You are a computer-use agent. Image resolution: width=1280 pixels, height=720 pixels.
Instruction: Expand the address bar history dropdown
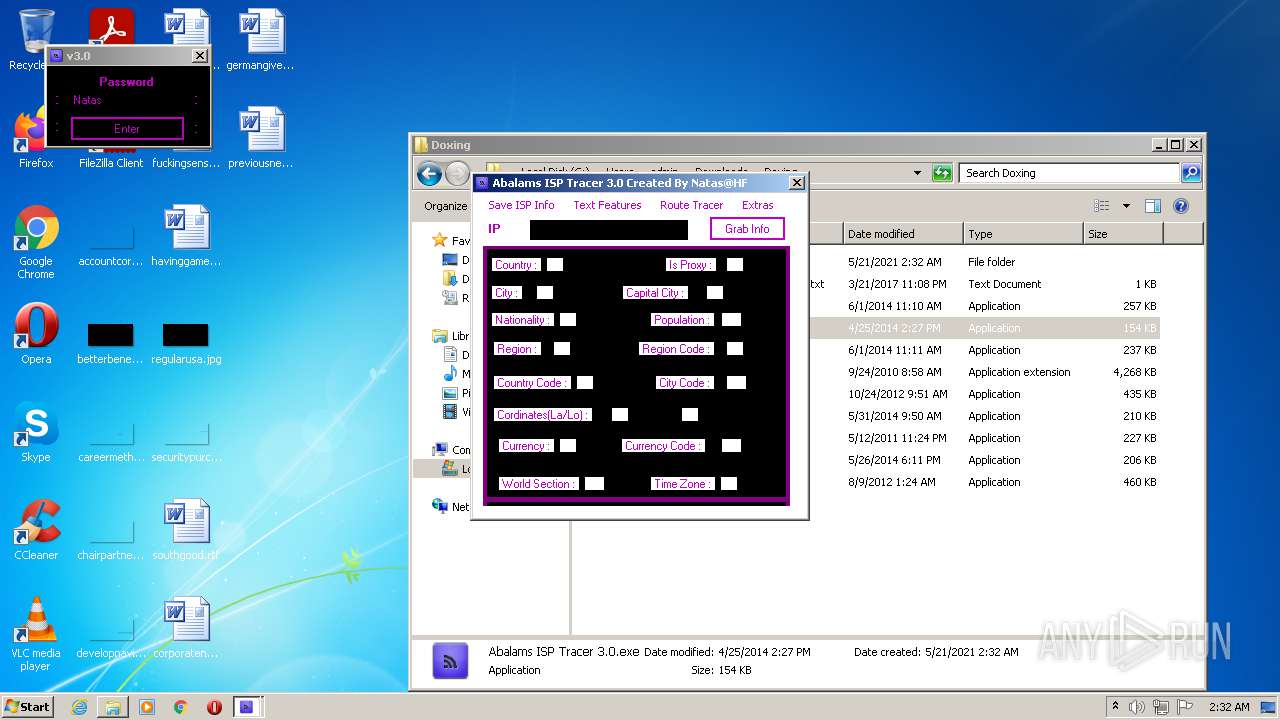point(918,173)
